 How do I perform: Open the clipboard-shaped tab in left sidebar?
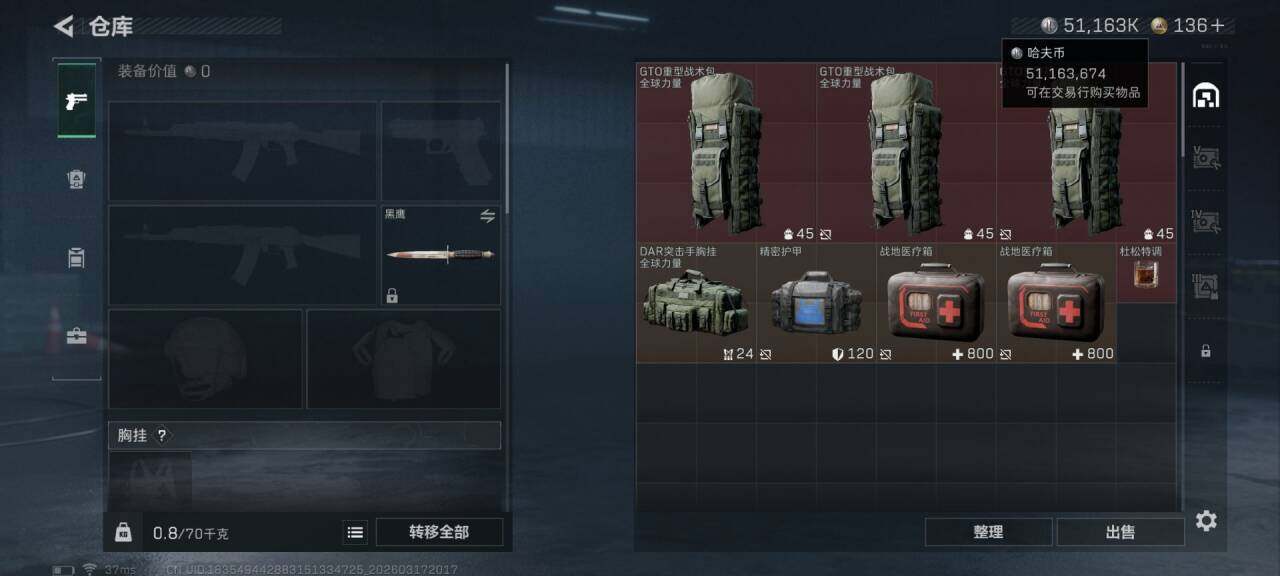point(76,258)
